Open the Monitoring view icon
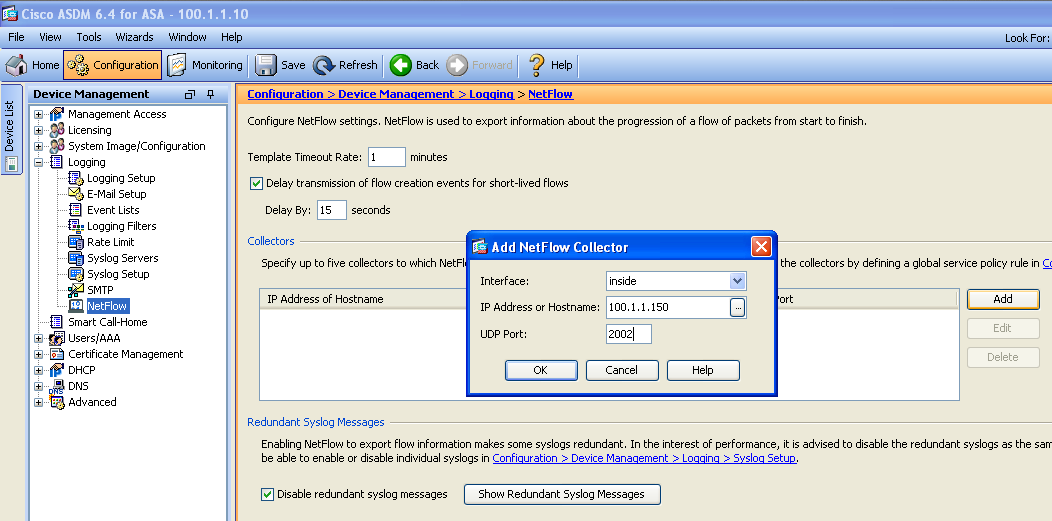Image resolution: width=1052 pixels, height=521 pixels. 177,65
